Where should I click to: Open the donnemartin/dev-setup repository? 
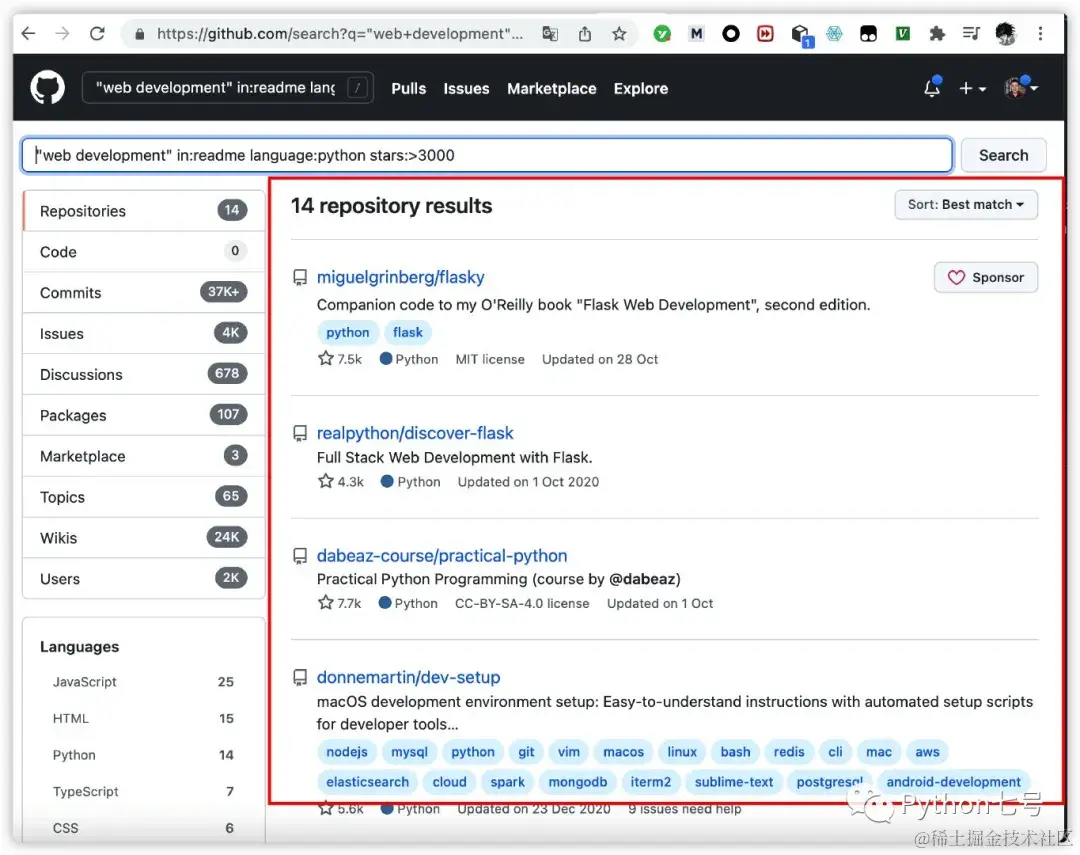408,677
